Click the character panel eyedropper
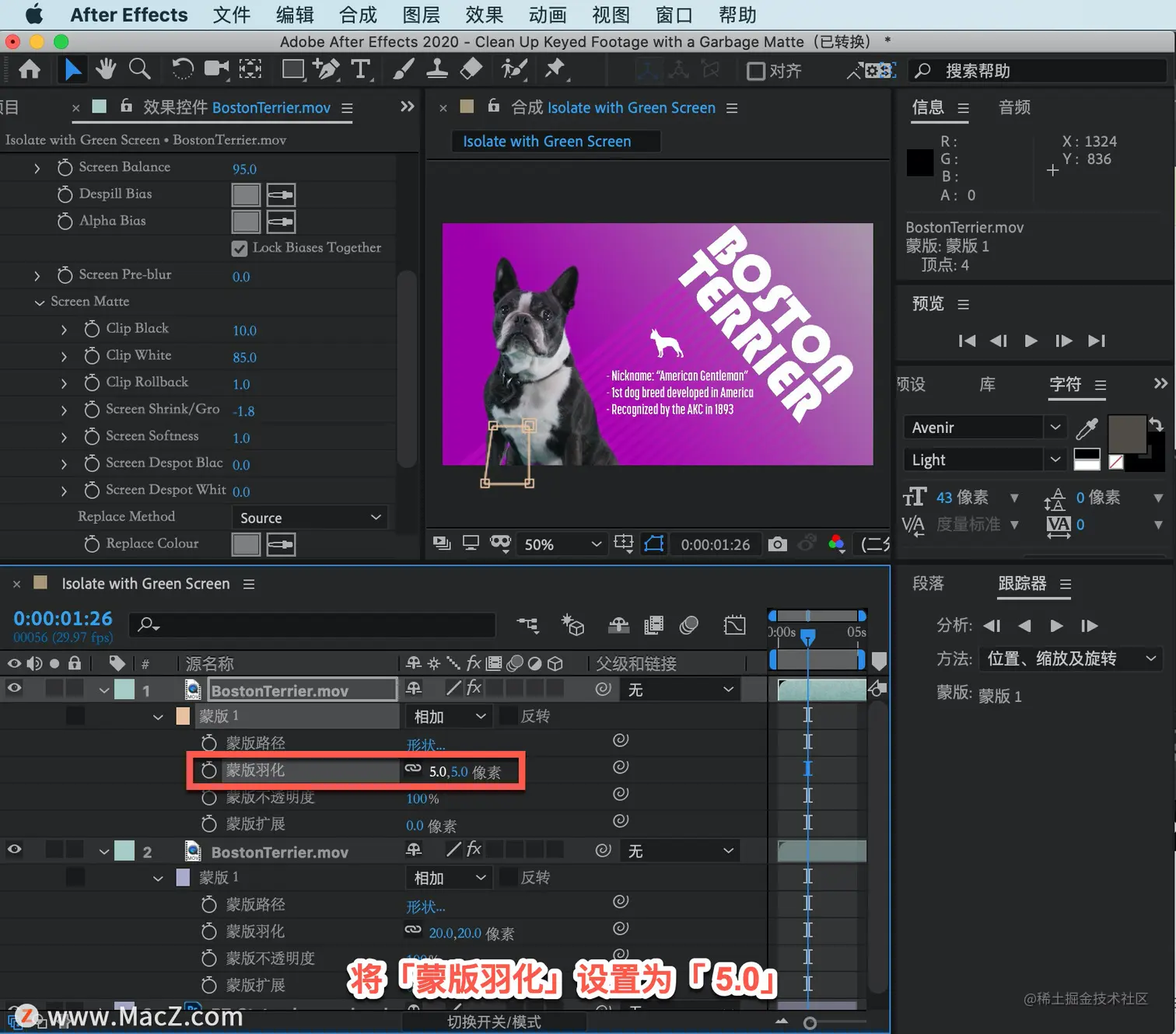This screenshot has height=1034, width=1176. (x=1087, y=428)
